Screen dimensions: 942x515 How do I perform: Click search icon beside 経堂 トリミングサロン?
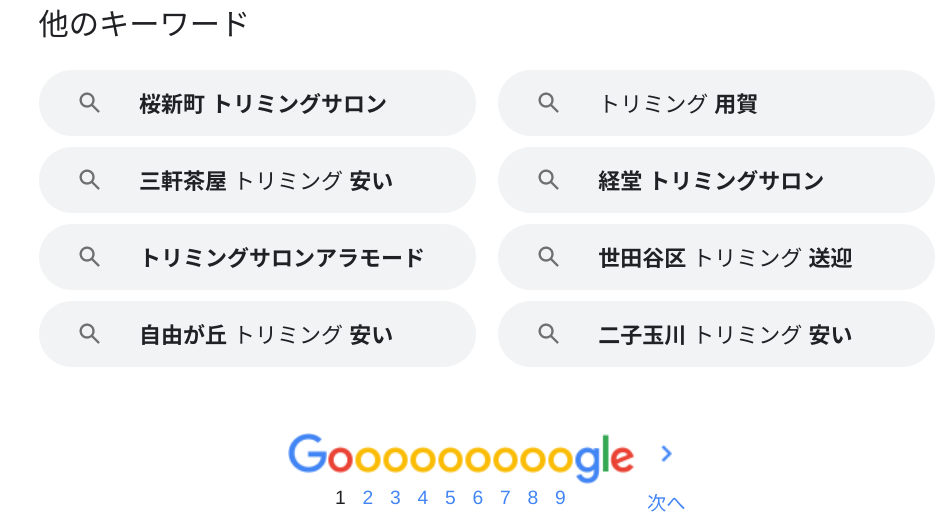click(x=548, y=180)
